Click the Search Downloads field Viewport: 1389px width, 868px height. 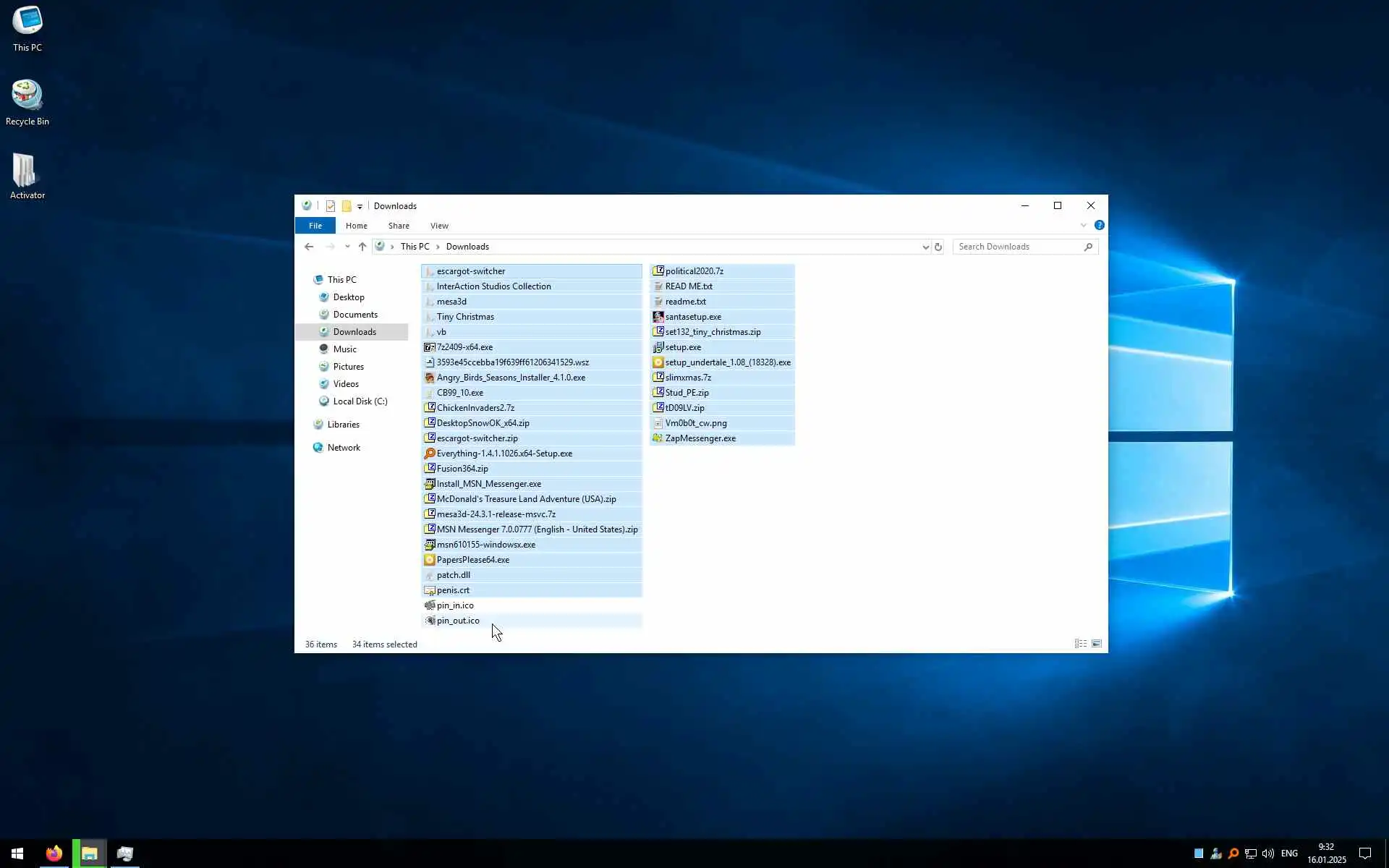[1019, 247]
